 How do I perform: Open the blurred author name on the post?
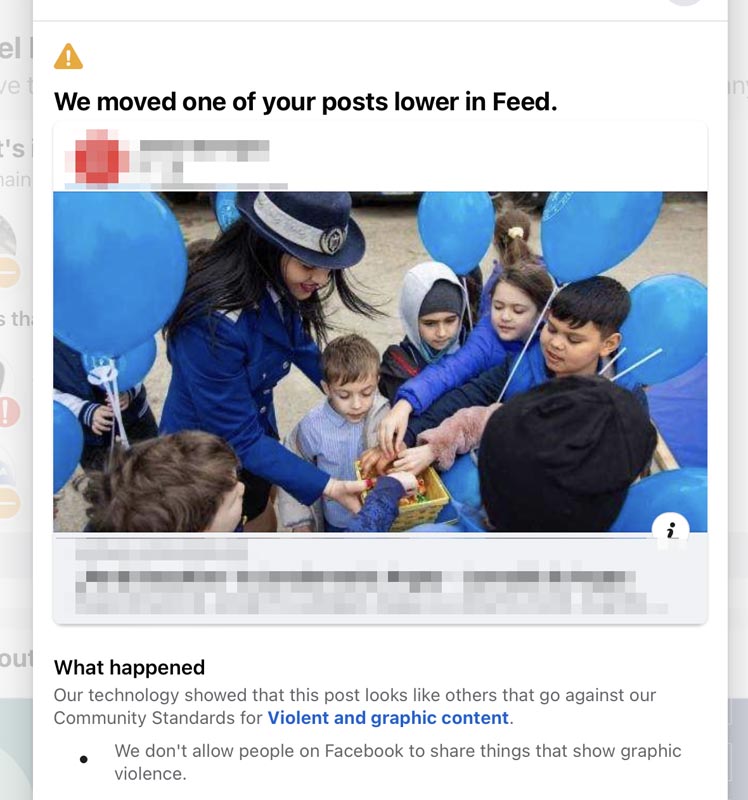pos(204,151)
